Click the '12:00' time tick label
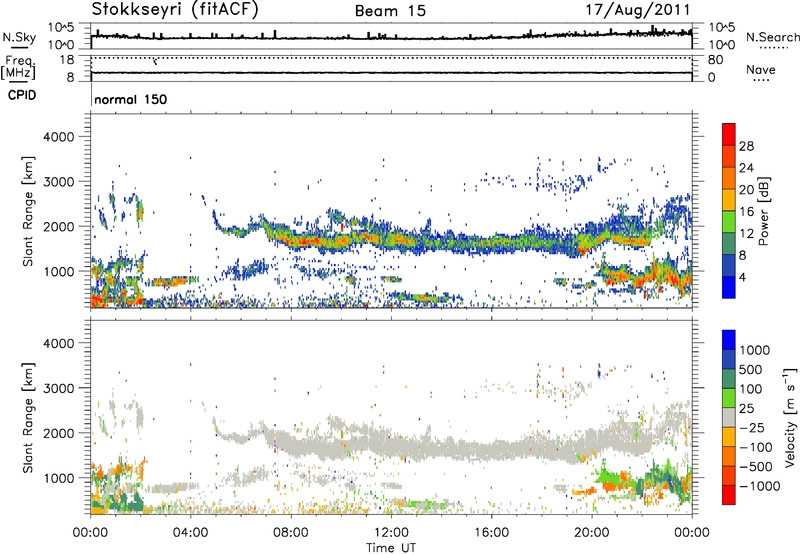This screenshot has height=554, width=800. pyautogui.click(x=391, y=533)
